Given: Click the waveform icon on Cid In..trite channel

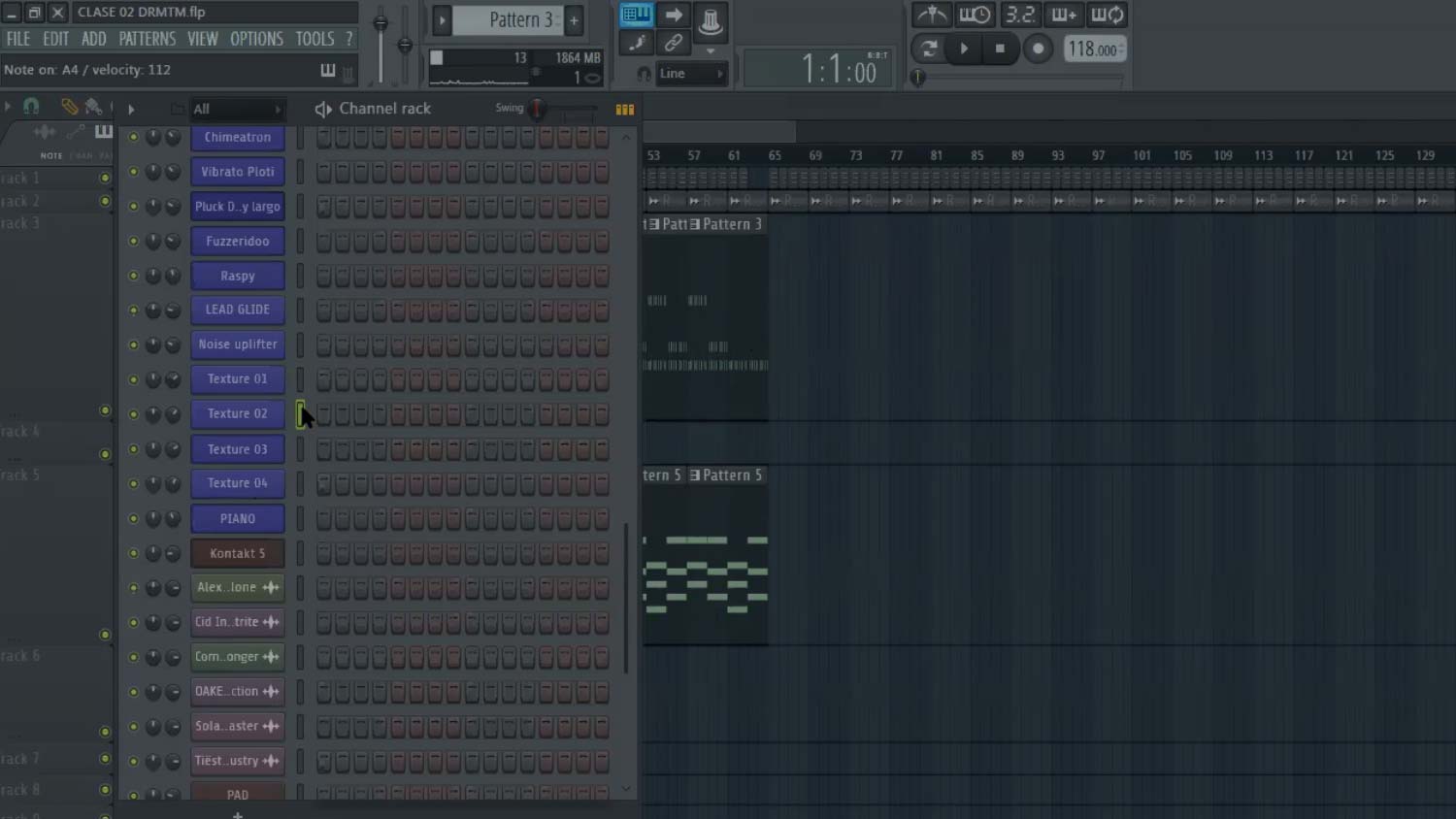Looking at the screenshot, I should click(x=271, y=622).
